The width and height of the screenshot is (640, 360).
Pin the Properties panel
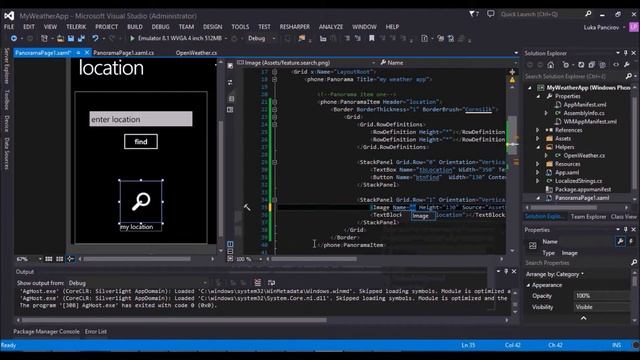point(626,230)
